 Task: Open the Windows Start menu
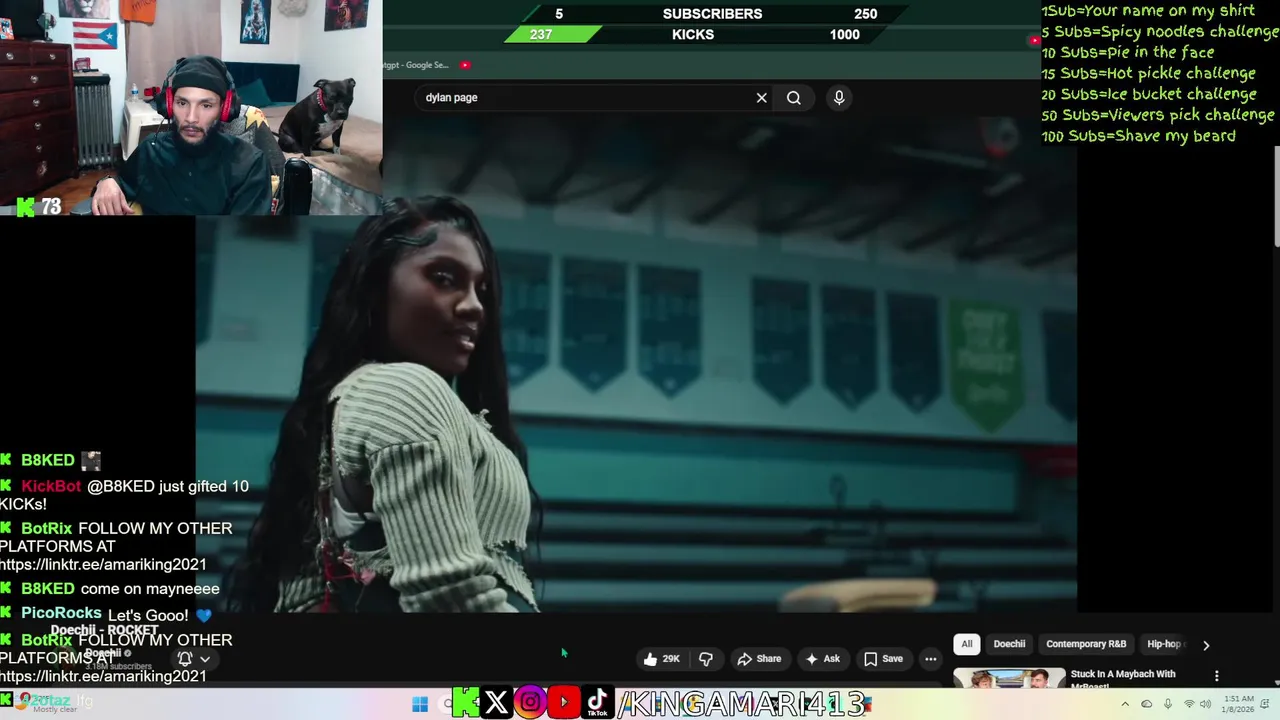click(420, 704)
